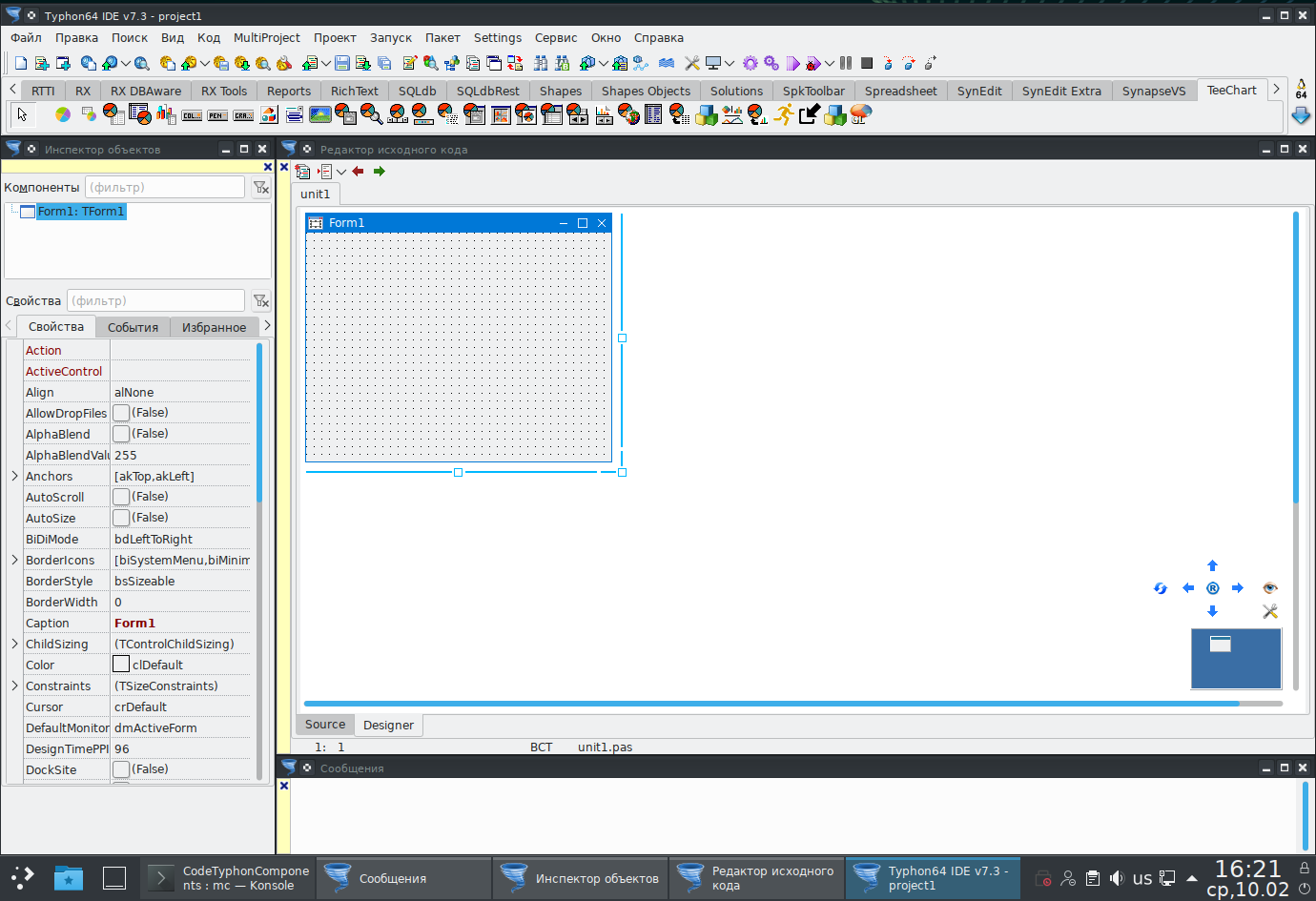This screenshot has height=901, width=1316.
Task: Toggle the AutoSize checkbox
Action: 121,518
